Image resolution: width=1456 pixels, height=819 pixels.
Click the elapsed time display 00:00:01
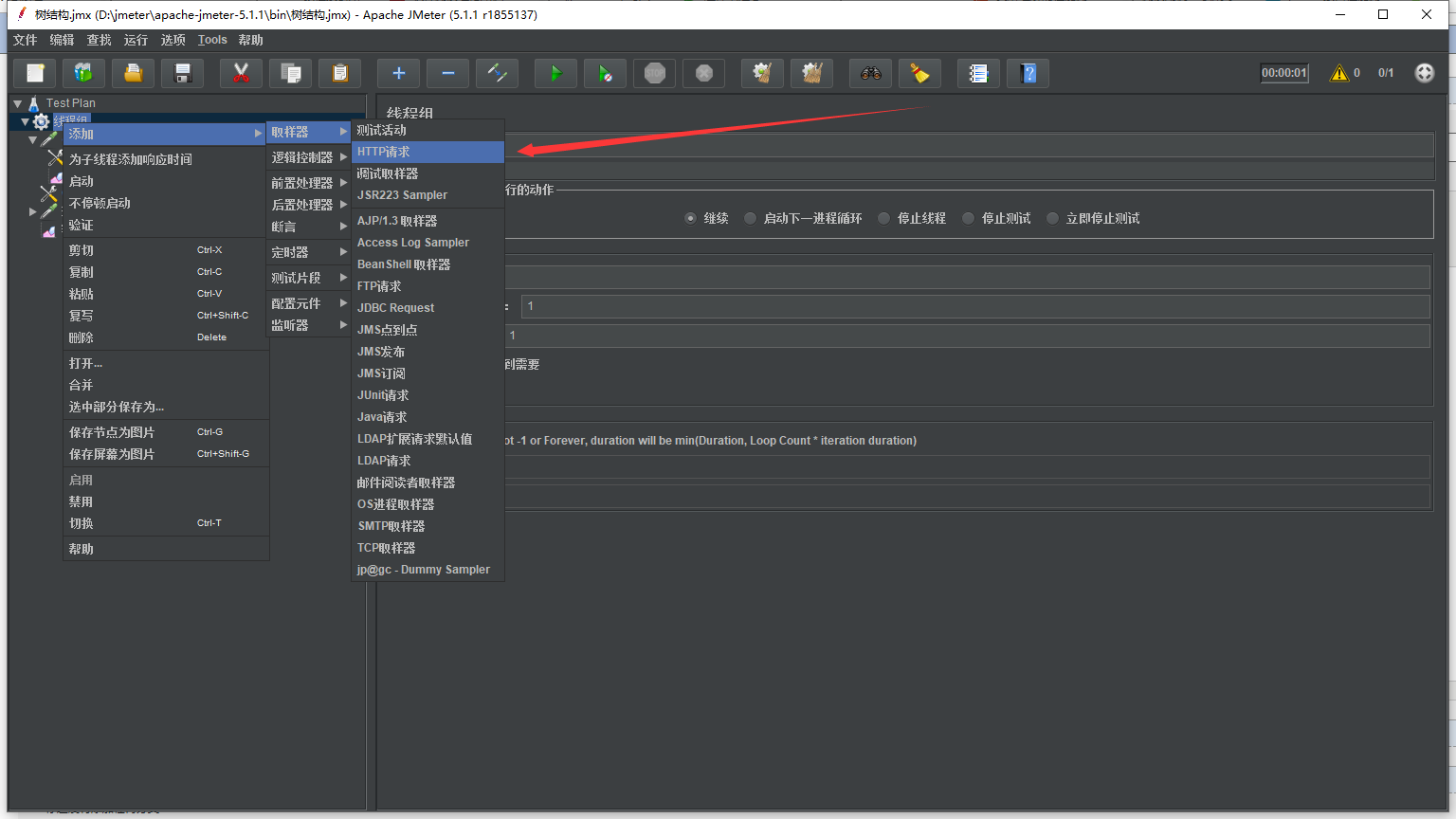(x=1283, y=73)
